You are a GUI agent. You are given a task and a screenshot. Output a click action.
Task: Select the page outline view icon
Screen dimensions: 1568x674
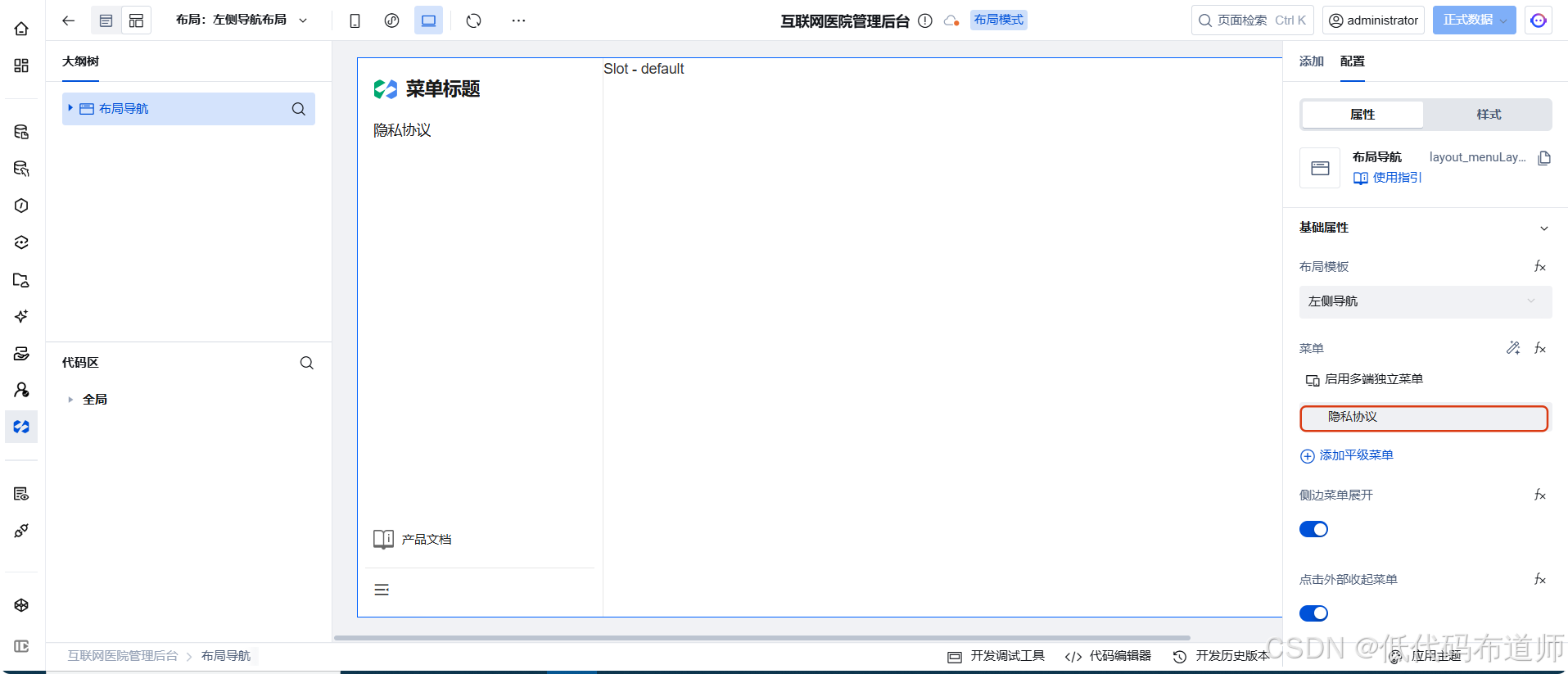106,20
